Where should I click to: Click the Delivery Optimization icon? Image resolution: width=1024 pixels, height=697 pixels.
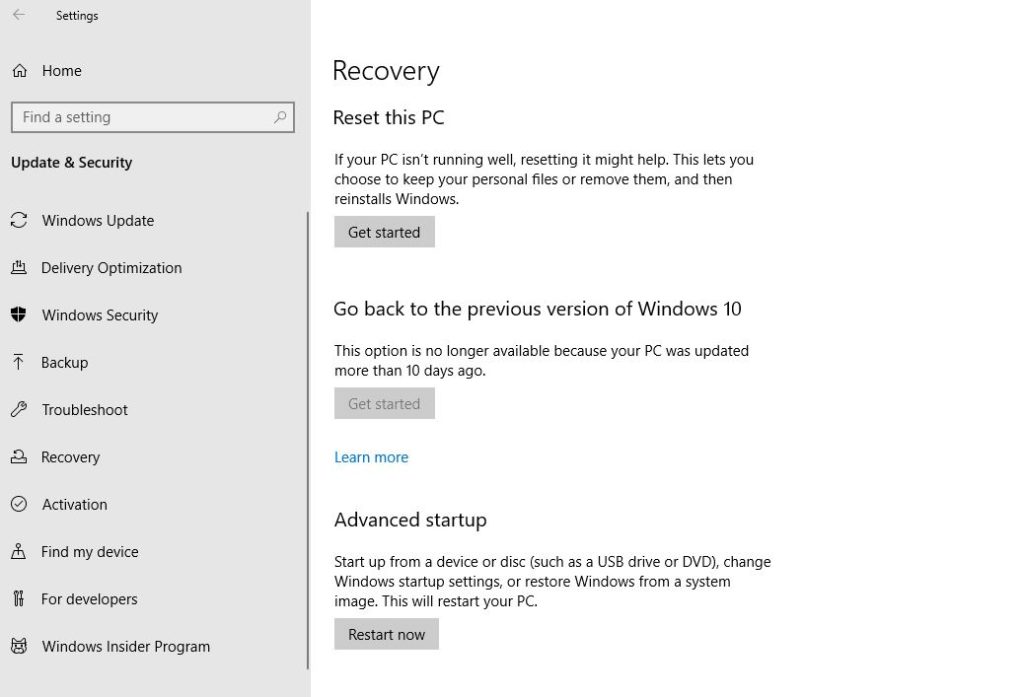[19, 267]
